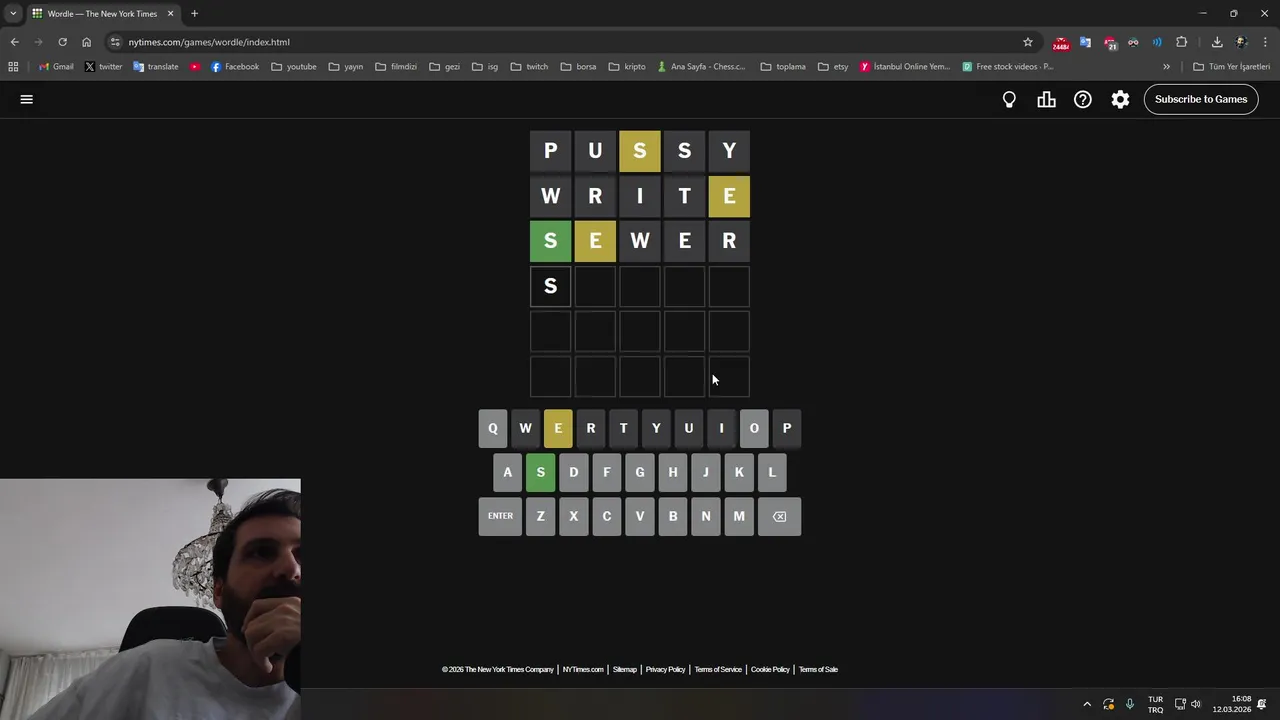This screenshot has height=720, width=1280.
Task: Open the filmdizi bookmarks folder
Action: pos(396,67)
